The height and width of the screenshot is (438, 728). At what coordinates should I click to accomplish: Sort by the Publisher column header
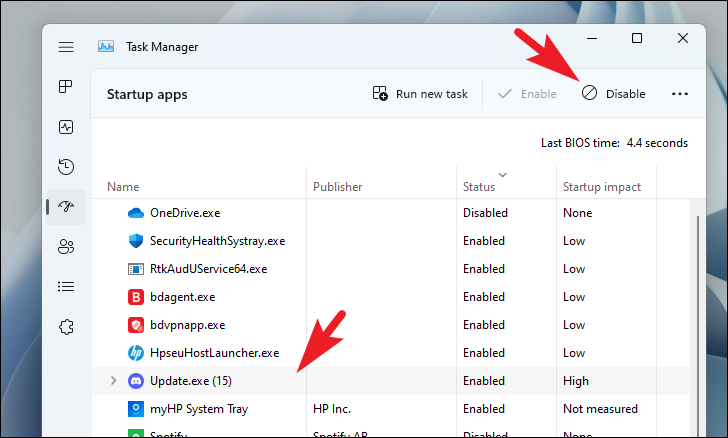pos(338,187)
